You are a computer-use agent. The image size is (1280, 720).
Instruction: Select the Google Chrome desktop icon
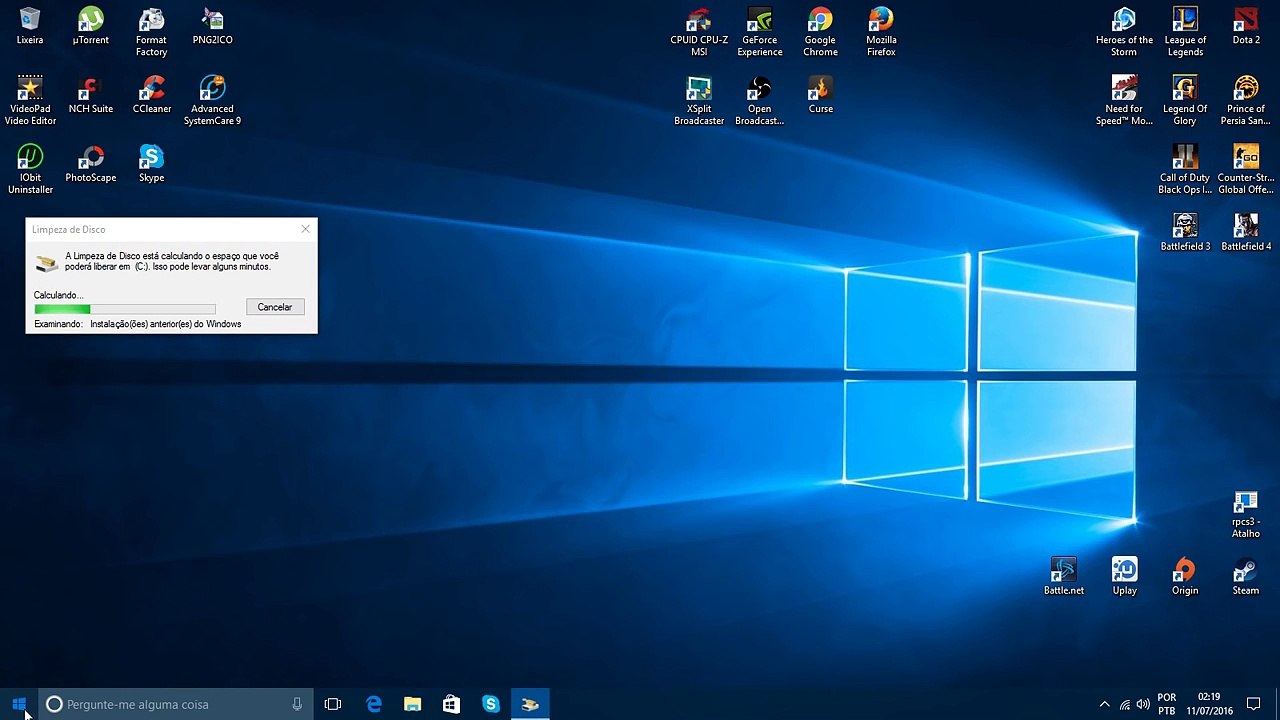click(820, 32)
